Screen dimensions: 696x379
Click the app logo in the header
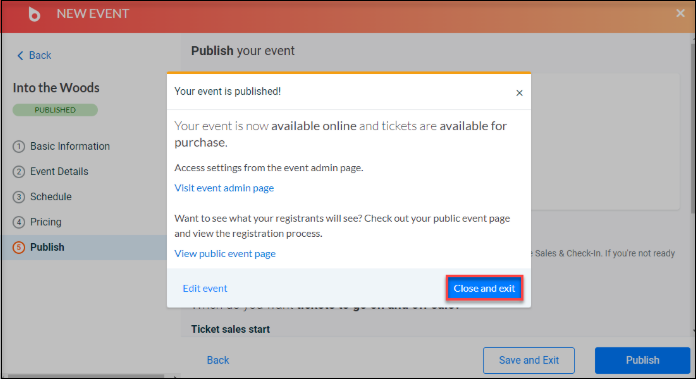tap(34, 14)
